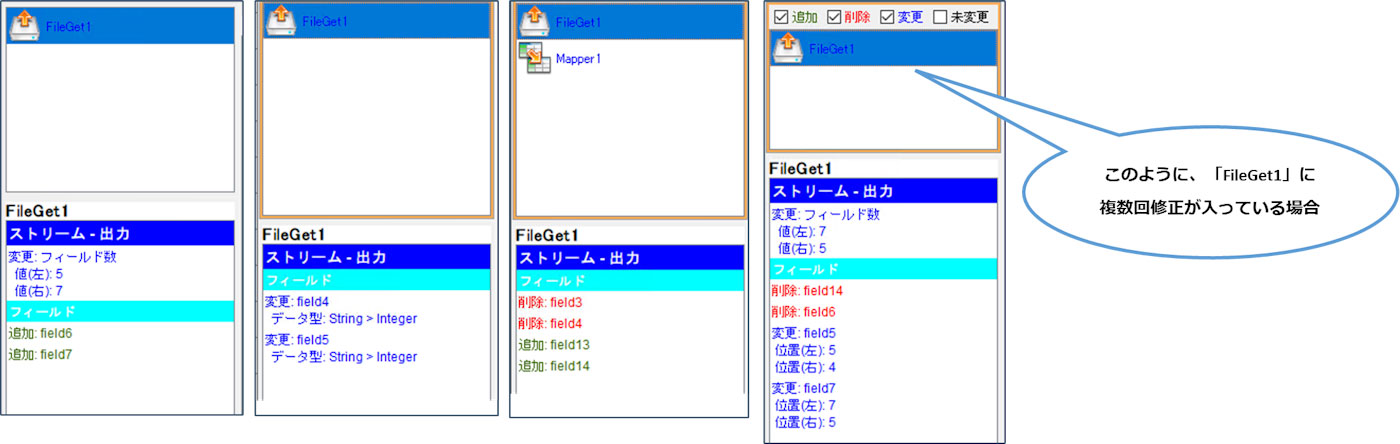Image resolution: width=1400 pixels, height=444 pixels.
Task: Toggle the 変更 checkbox
Action: [887, 17]
